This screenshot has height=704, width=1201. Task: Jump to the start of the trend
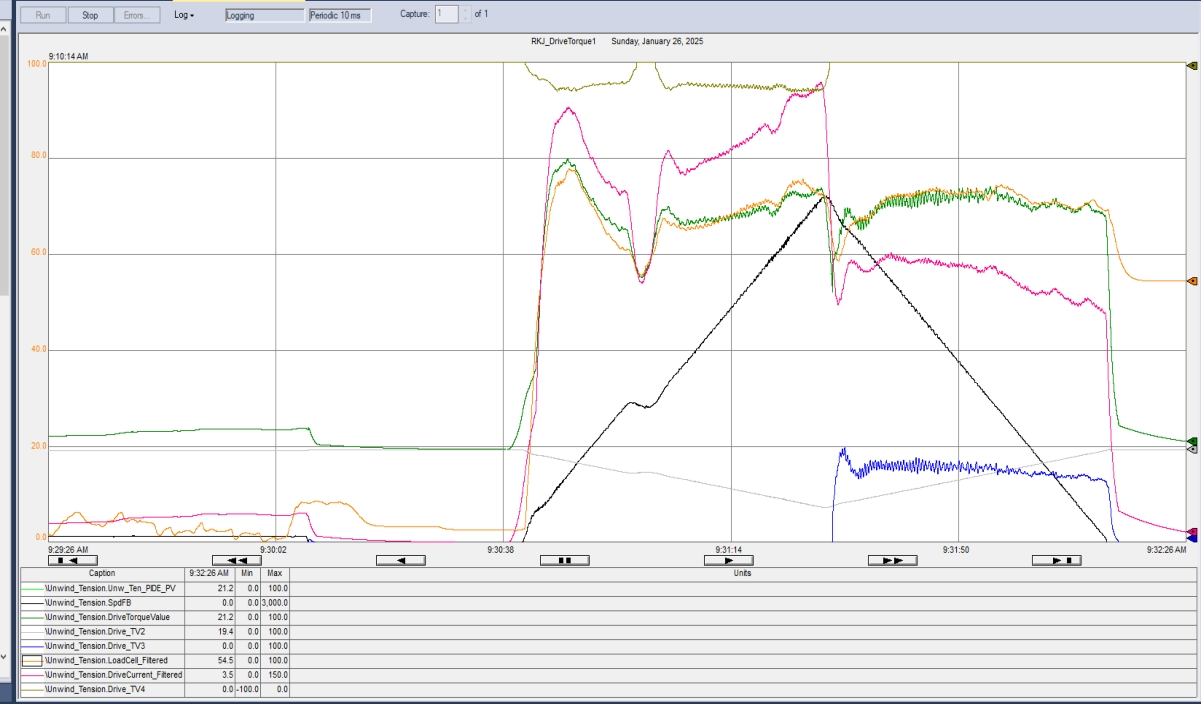(72, 560)
